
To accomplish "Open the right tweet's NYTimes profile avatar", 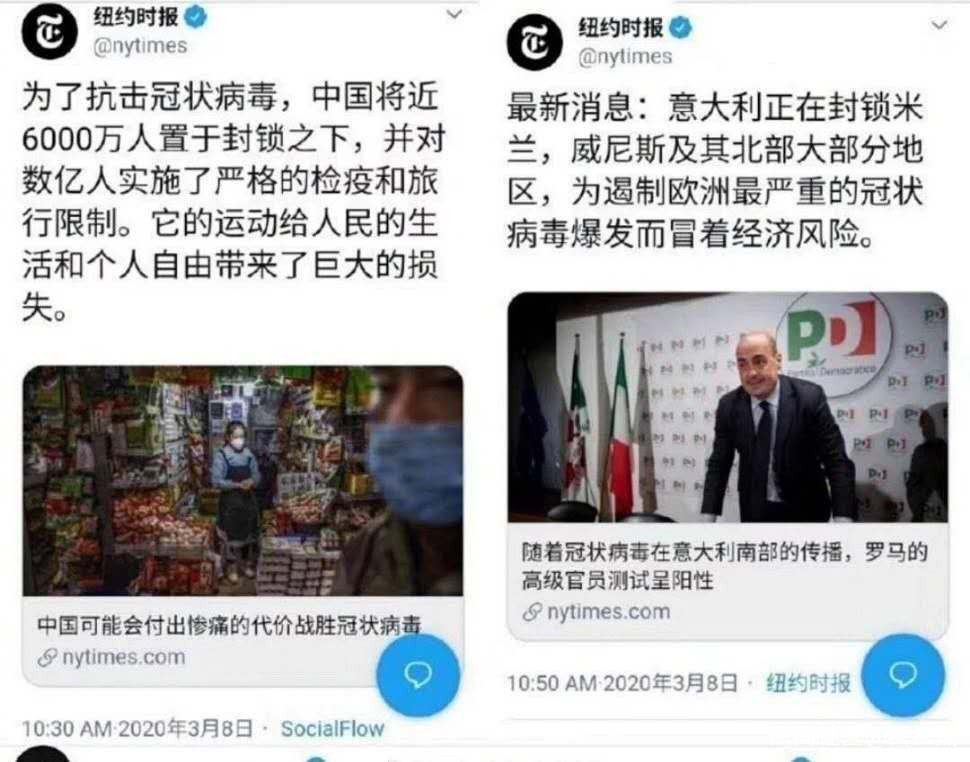I will coord(534,42).
